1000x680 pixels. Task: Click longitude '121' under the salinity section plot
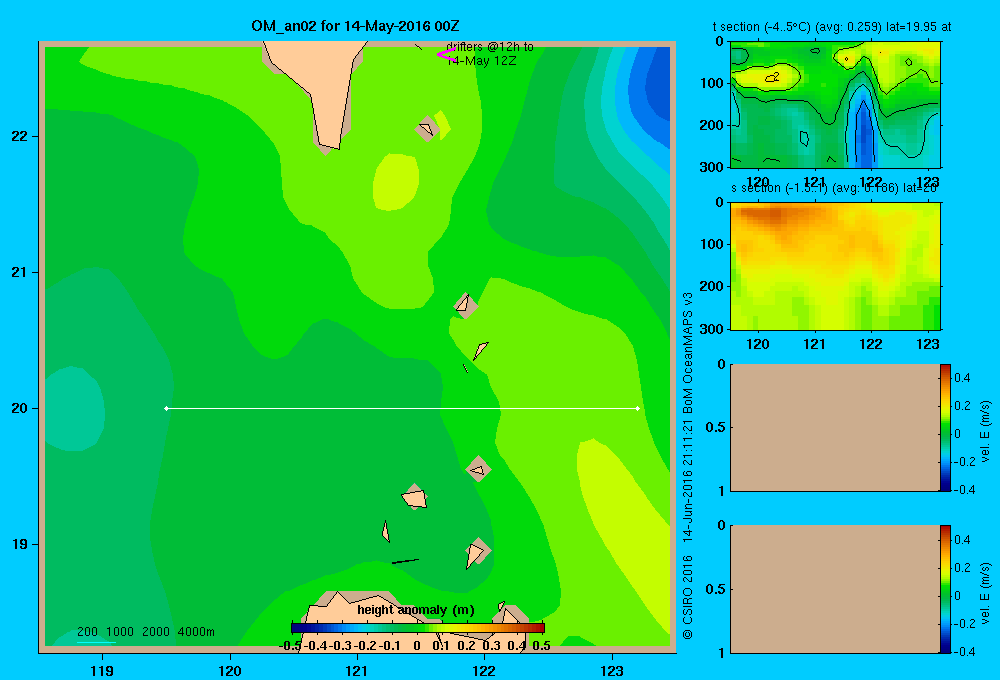814,344
